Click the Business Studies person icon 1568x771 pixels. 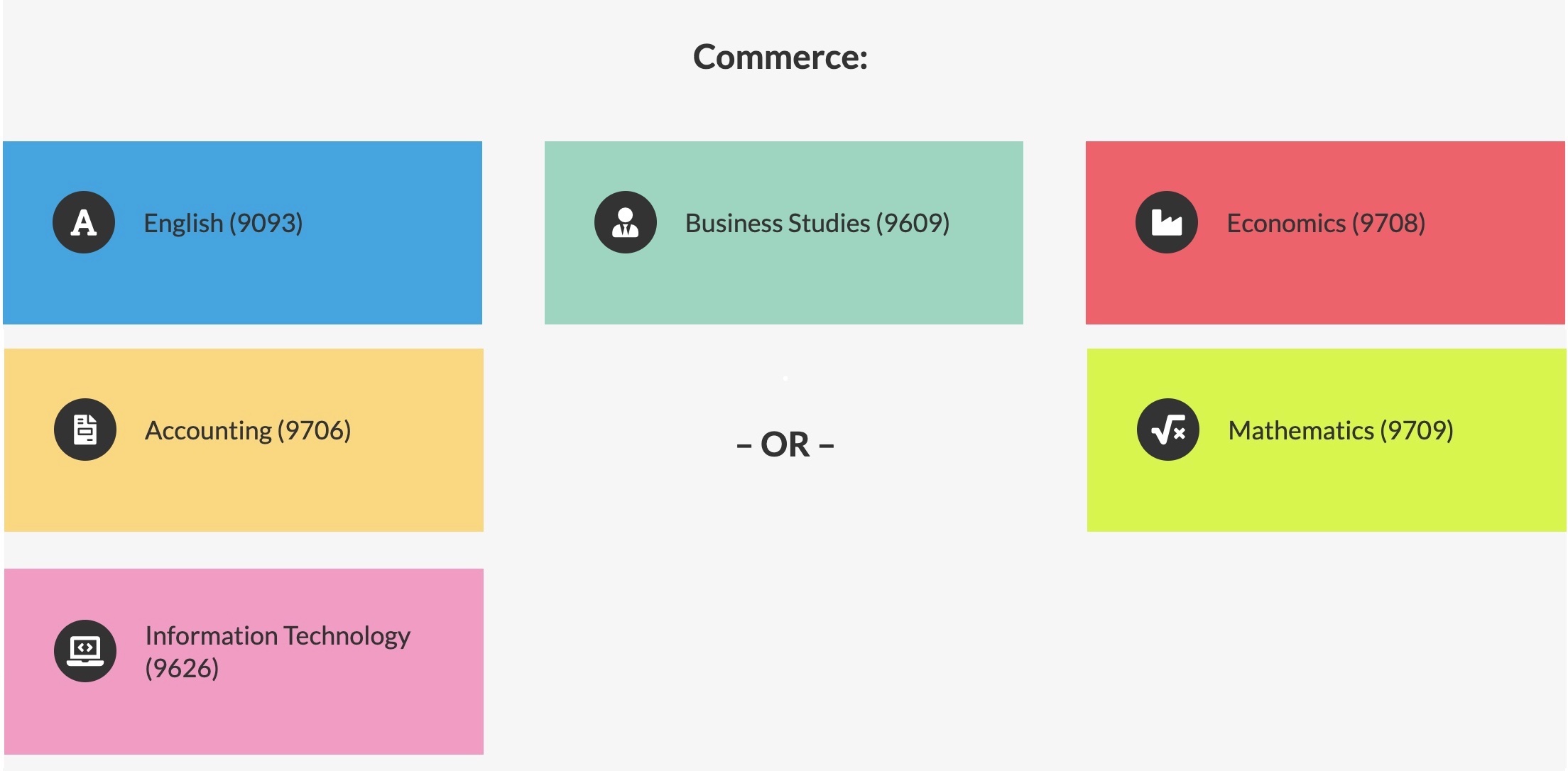click(625, 222)
